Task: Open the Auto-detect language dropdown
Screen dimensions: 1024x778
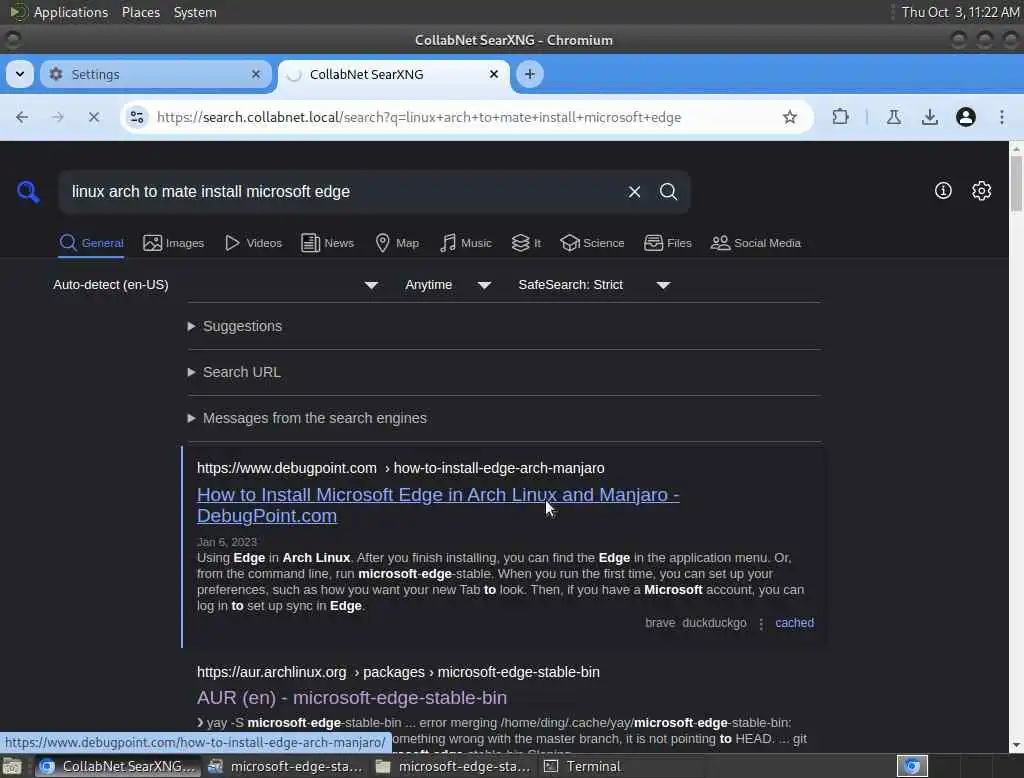Action: [216, 285]
